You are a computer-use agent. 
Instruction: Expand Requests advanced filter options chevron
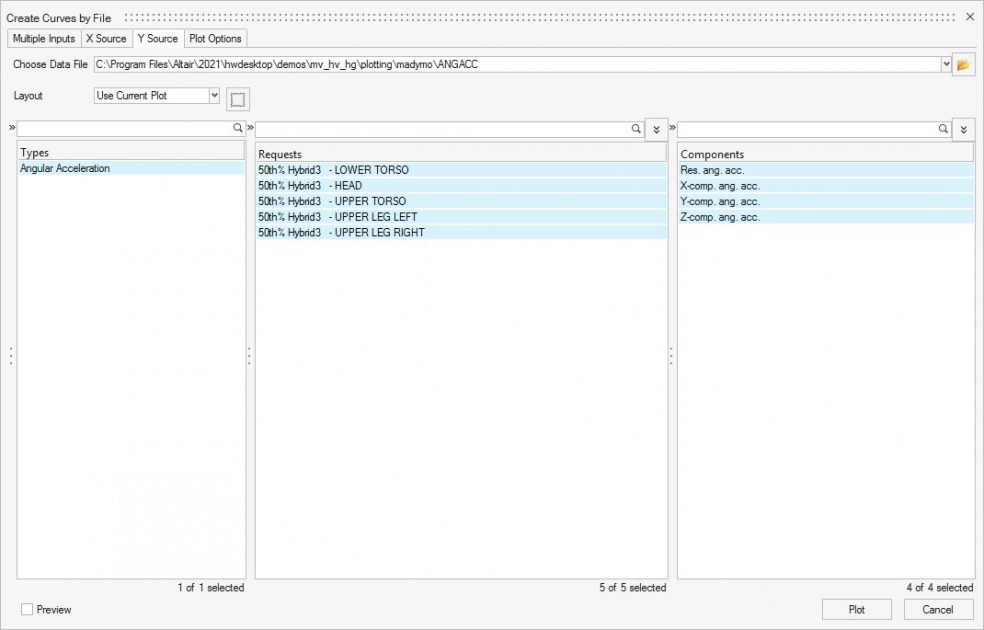tap(656, 130)
